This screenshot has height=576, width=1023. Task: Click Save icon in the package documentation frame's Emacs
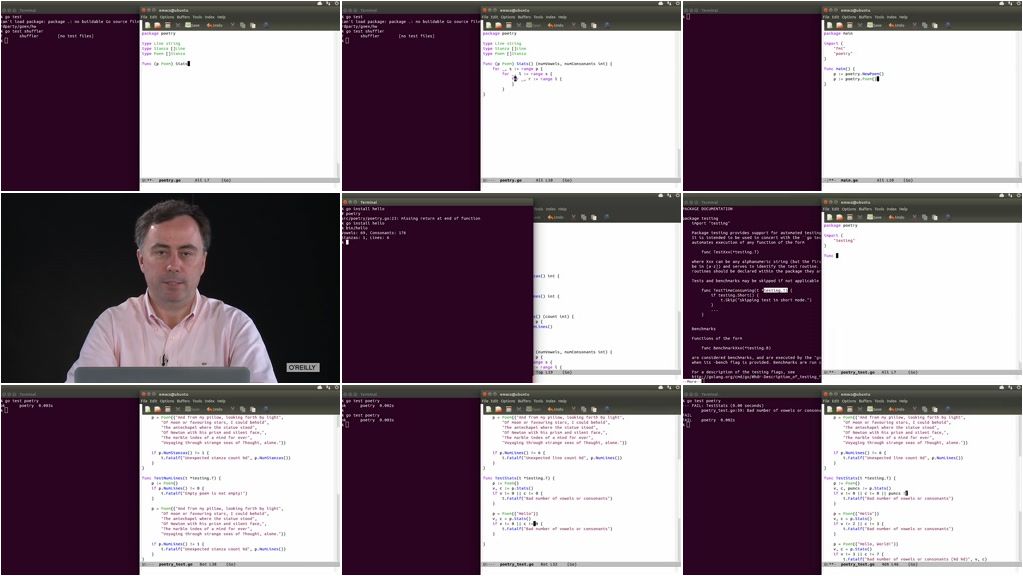(875, 217)
